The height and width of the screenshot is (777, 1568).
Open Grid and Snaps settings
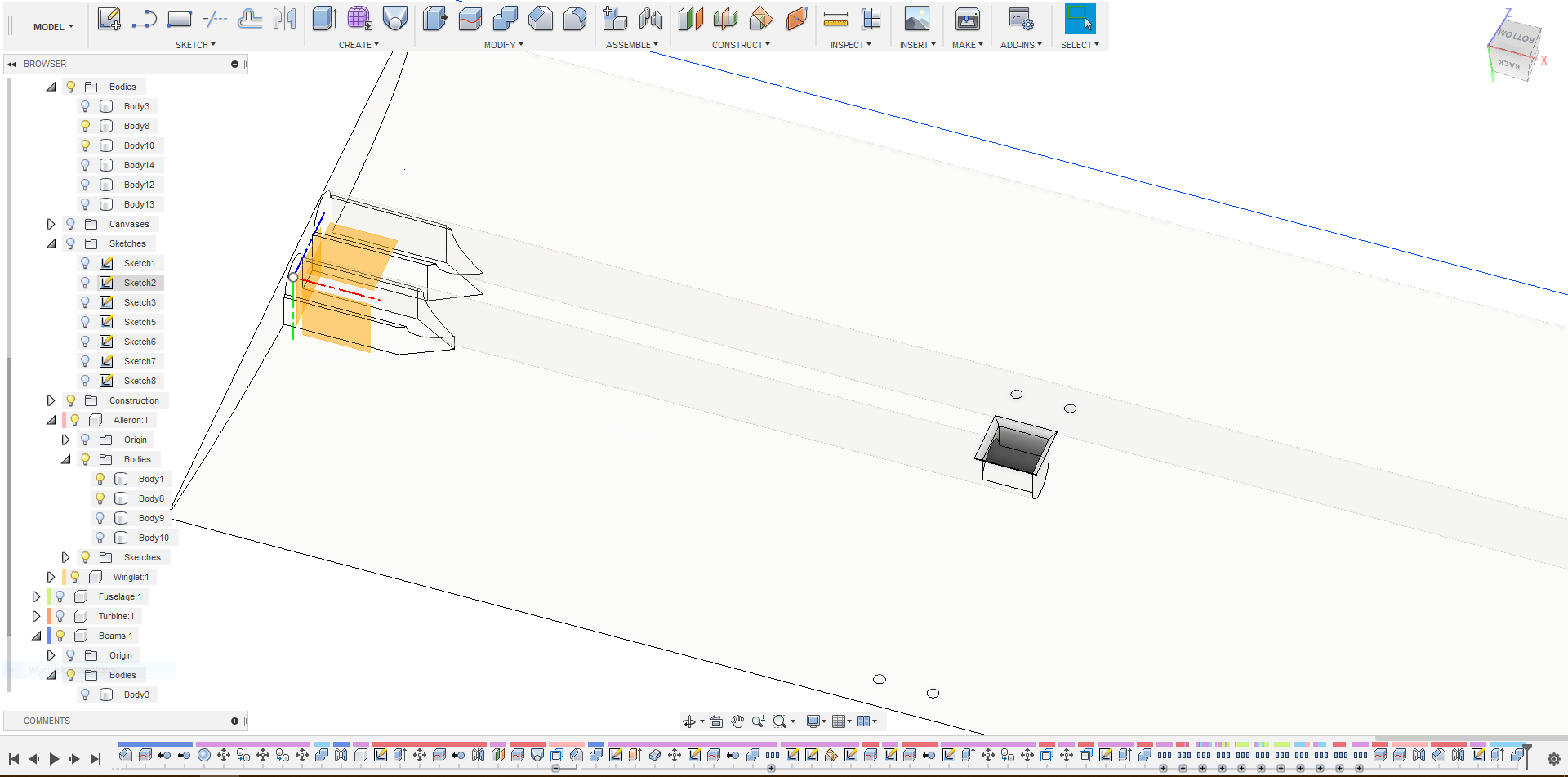coord(840,721)
